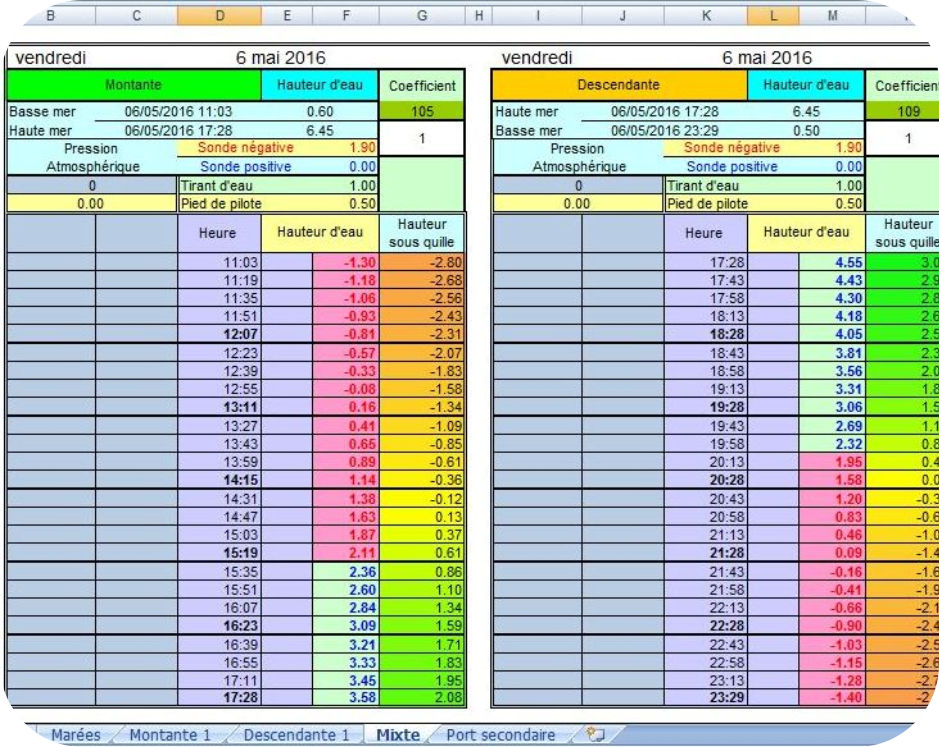Click the orange Descendante header cell
This screenshot has width=939, height=747.
618,86
